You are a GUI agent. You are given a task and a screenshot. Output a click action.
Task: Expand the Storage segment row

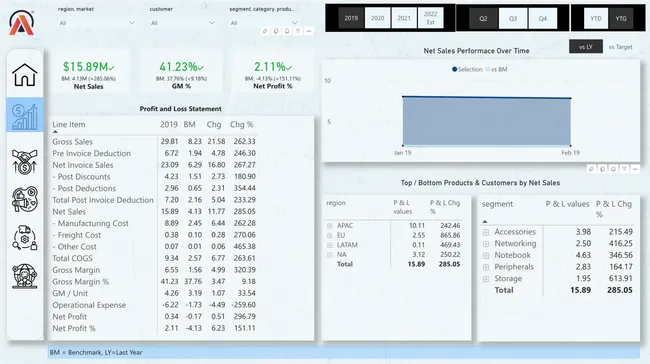click(486, 279)
